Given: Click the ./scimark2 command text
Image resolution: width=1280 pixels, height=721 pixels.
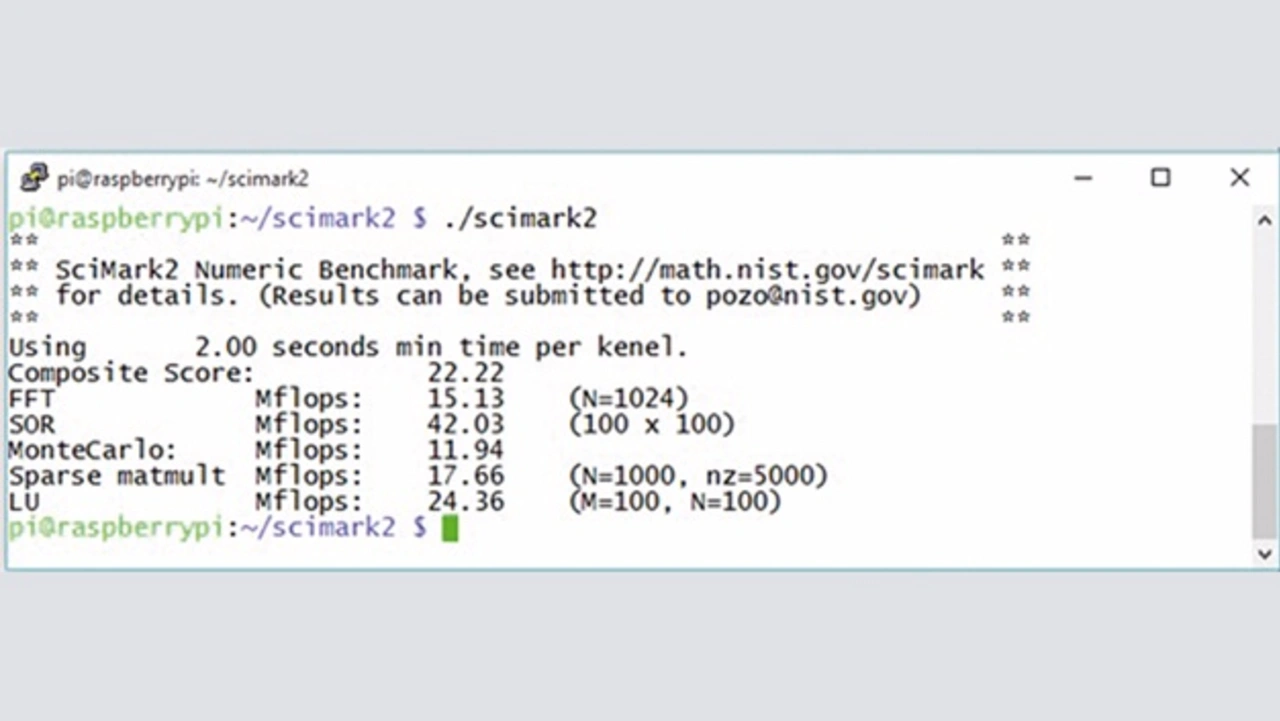Looking at the screenshot, I should click(x=519, y=219).
